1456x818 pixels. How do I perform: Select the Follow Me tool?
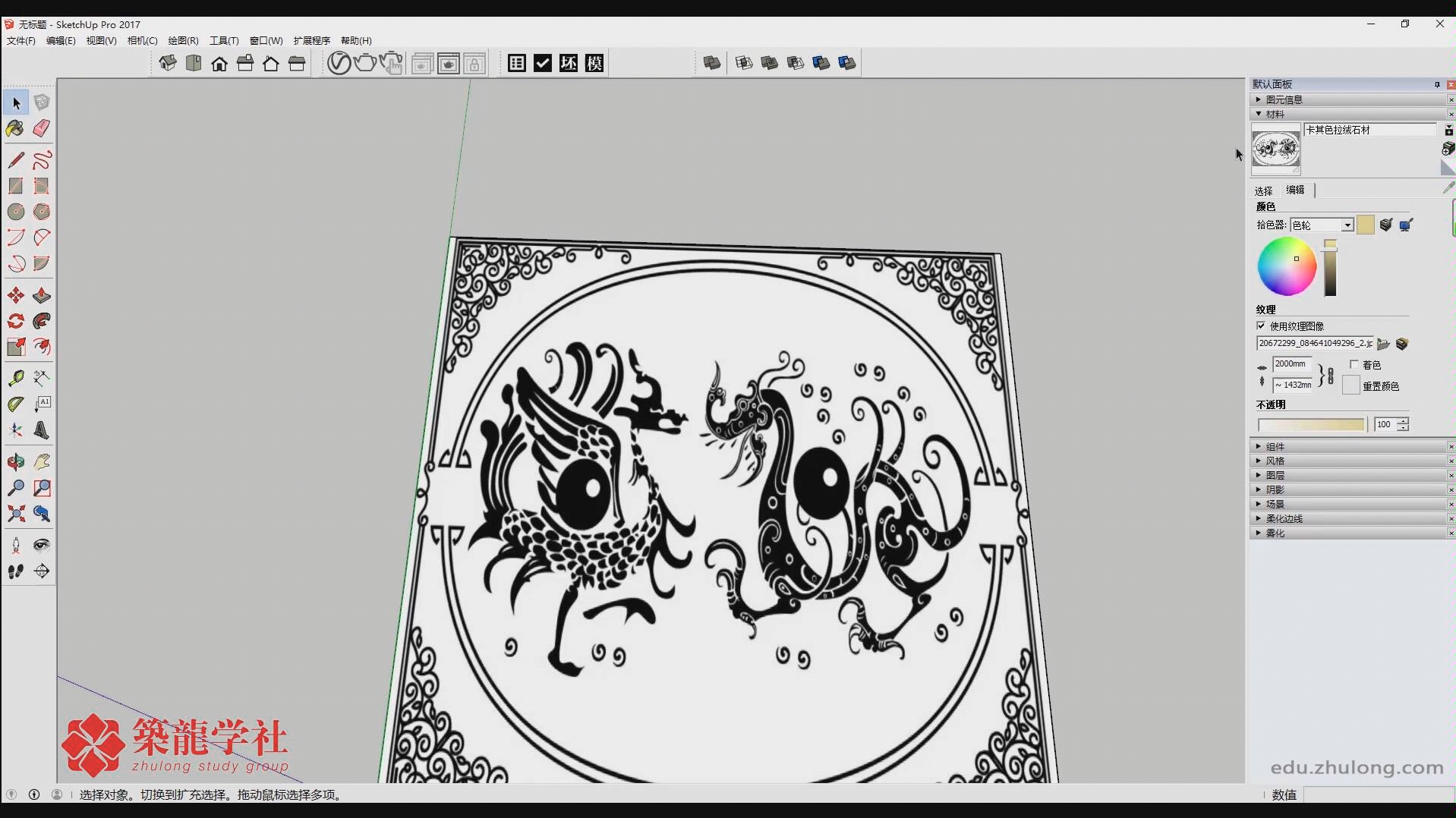click(x=42, y=321)
